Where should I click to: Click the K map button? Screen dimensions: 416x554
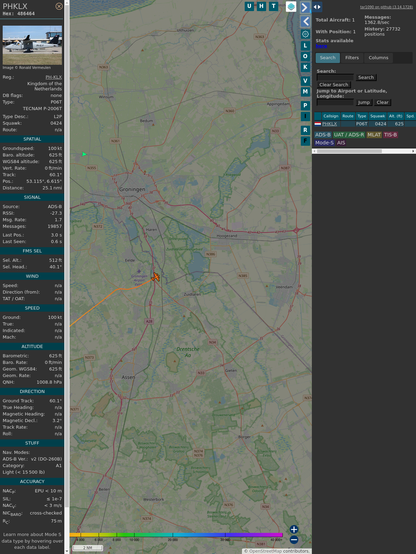click(x=305, y=67)
